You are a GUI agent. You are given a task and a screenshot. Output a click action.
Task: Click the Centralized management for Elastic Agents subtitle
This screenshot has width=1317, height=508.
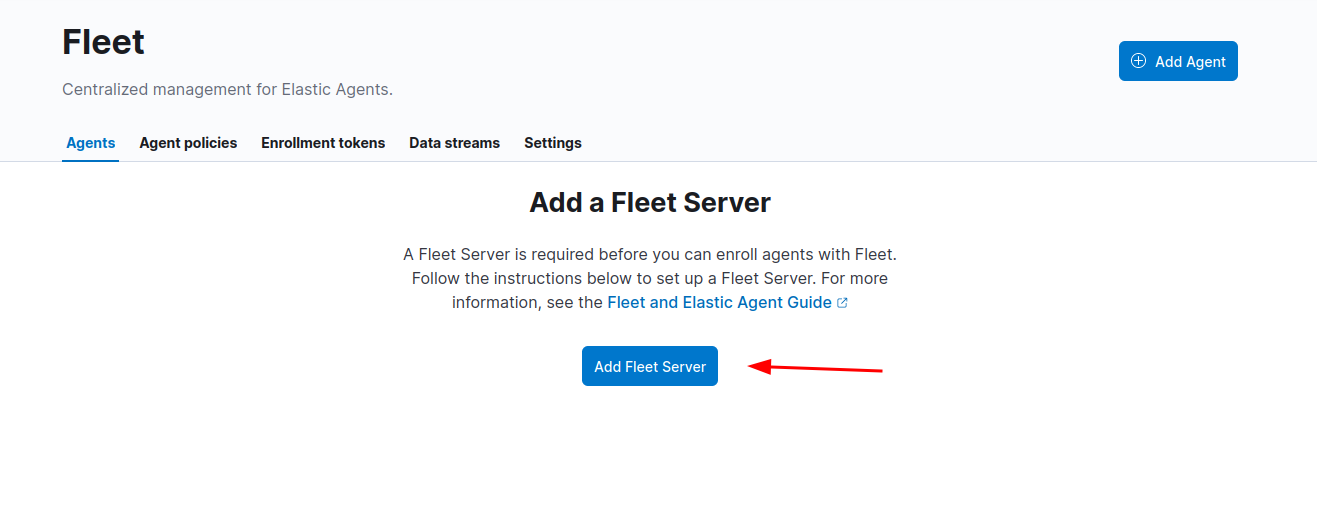[227, 89]
